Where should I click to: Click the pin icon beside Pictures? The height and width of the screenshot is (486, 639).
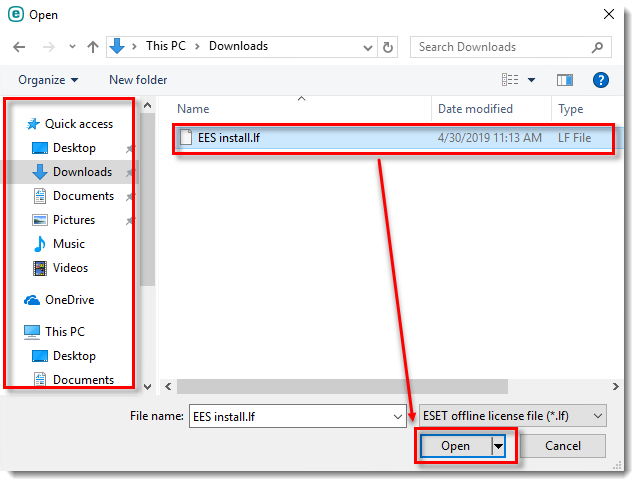(129, 221)
